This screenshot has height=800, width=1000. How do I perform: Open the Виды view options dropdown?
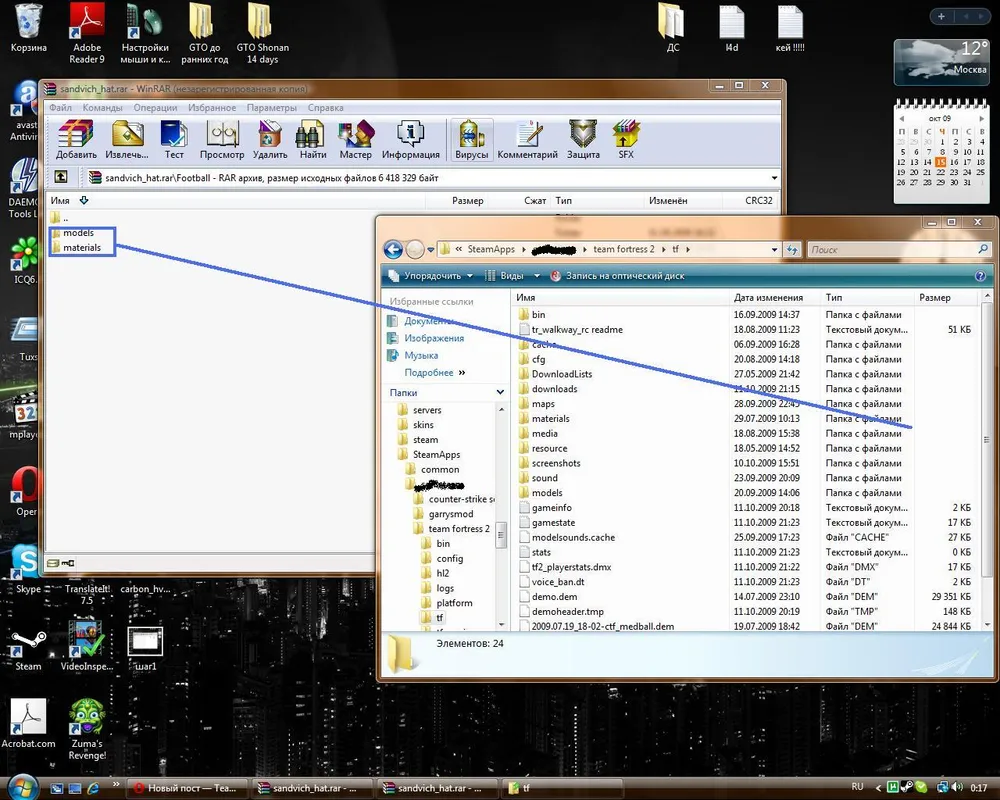pos(511,276)
